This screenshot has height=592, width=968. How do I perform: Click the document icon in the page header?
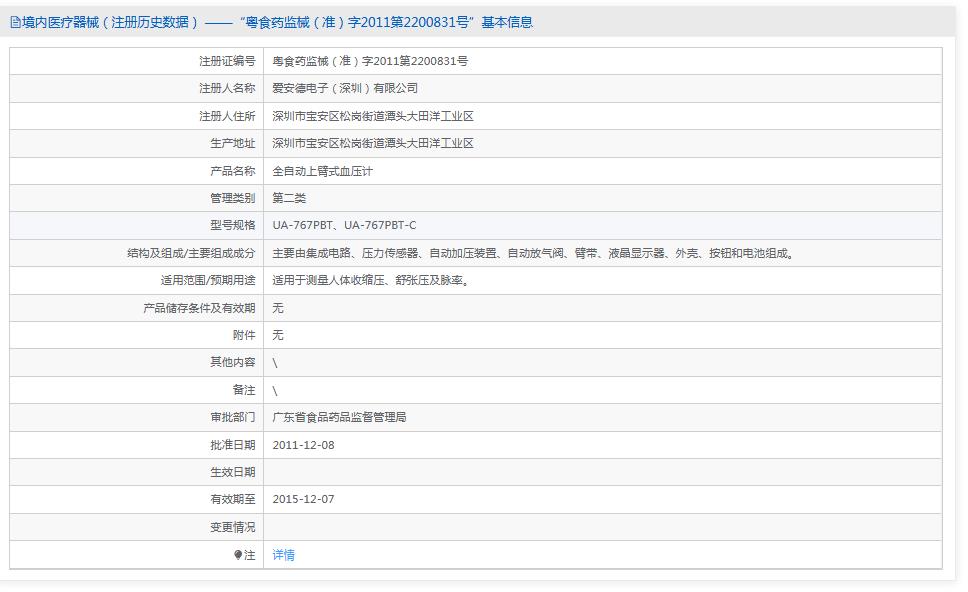(16, 22)
